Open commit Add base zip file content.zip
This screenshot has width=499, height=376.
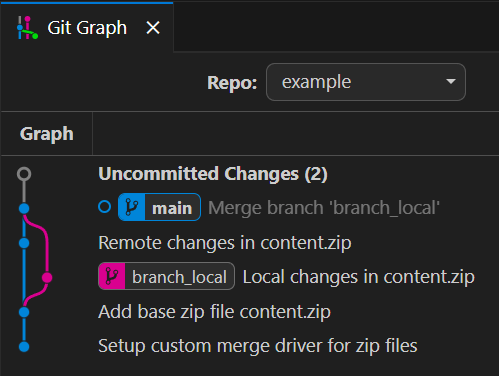point(215,312)
